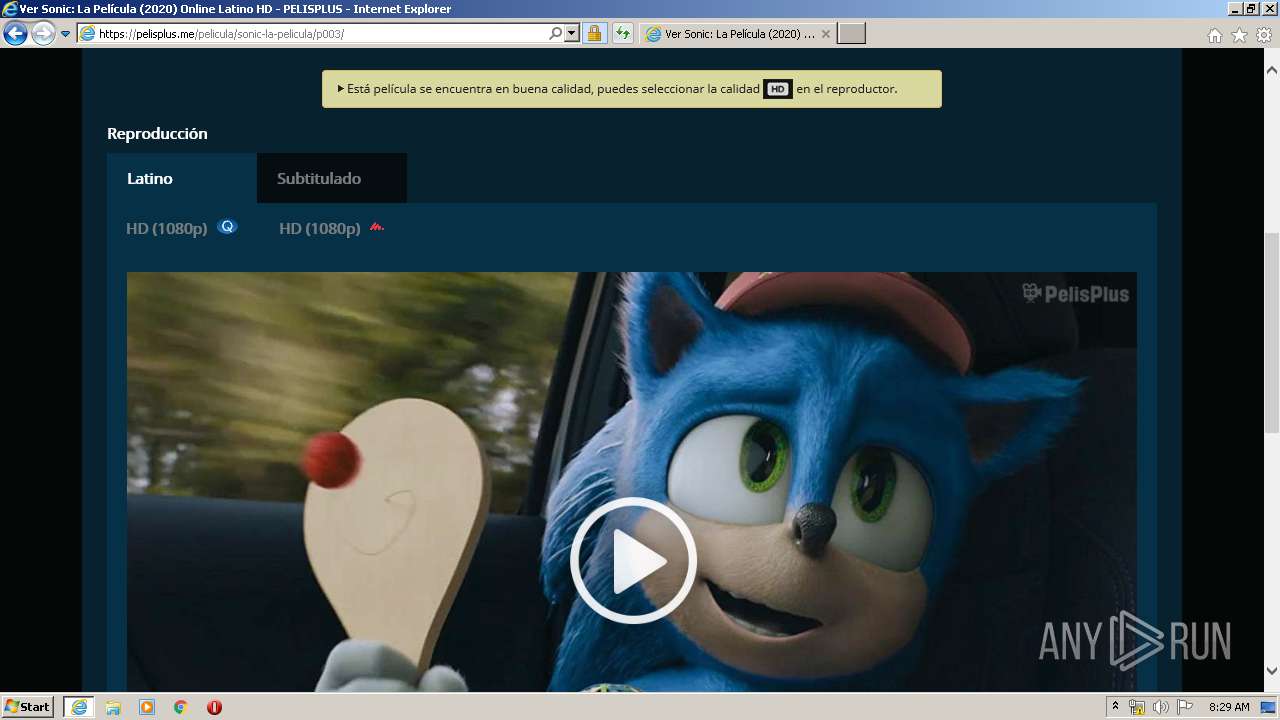
Task: Click the page scrollbar up arrow
Action: tap(1272, 71)
